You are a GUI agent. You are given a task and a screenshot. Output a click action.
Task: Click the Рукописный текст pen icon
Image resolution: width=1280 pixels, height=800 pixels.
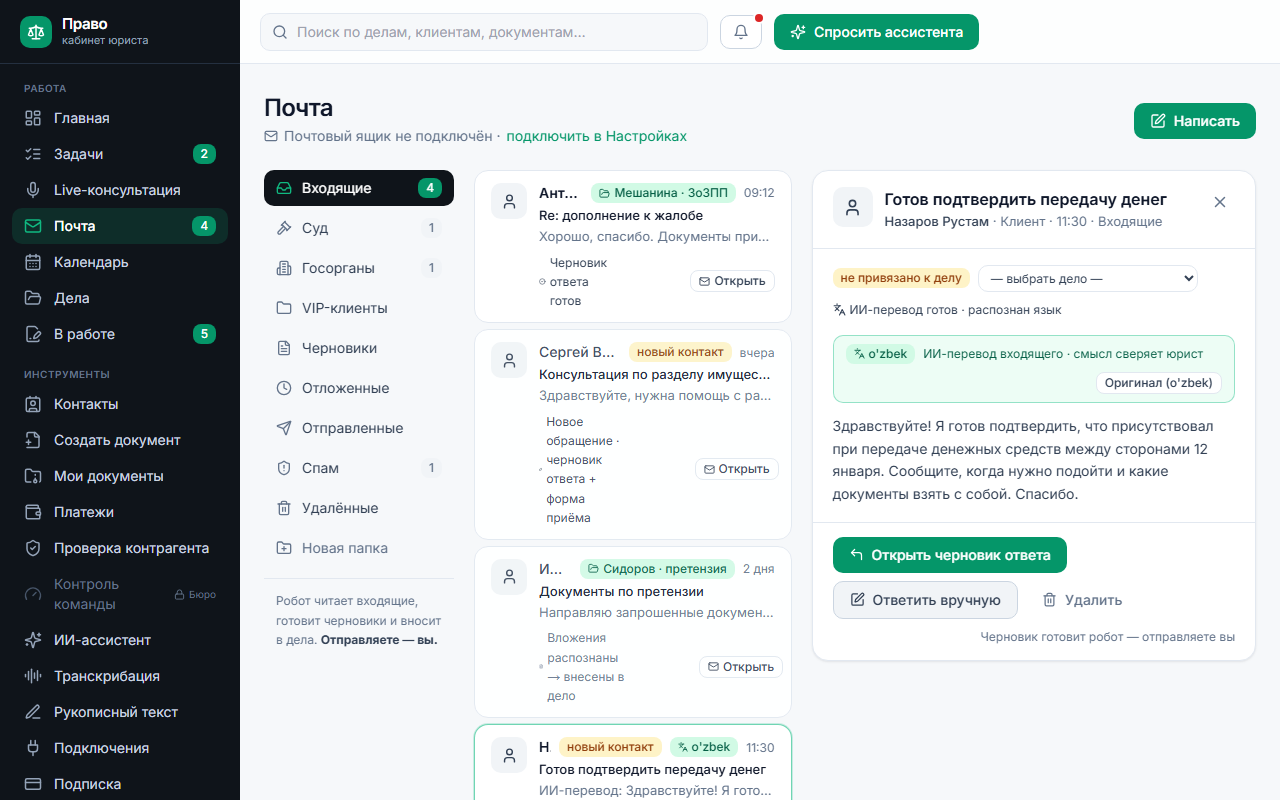(33, 712)
